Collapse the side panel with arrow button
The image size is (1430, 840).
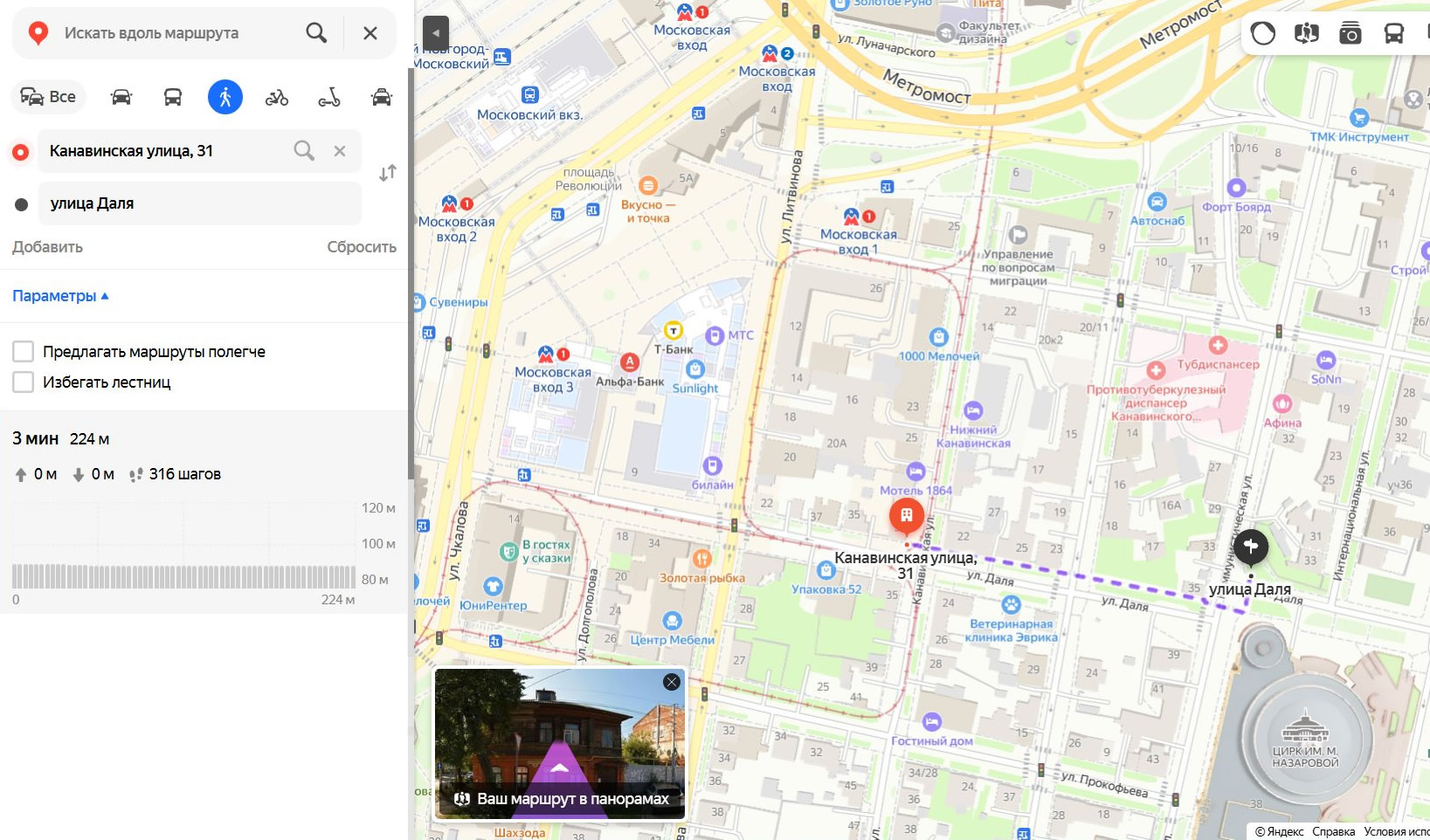click(x=436, y=33)
